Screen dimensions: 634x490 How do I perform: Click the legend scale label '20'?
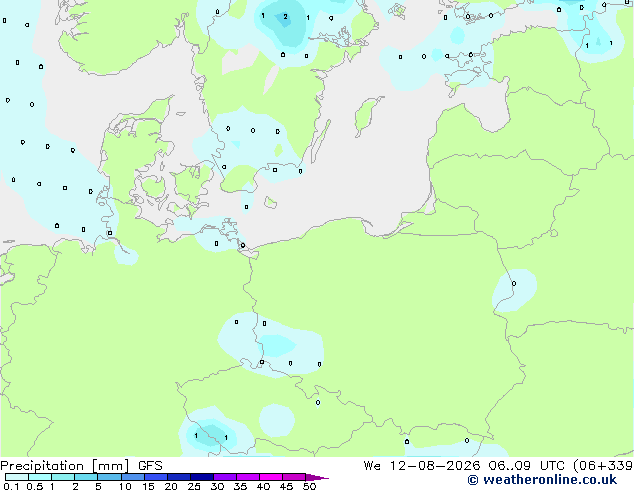click(x=171, y=486)
